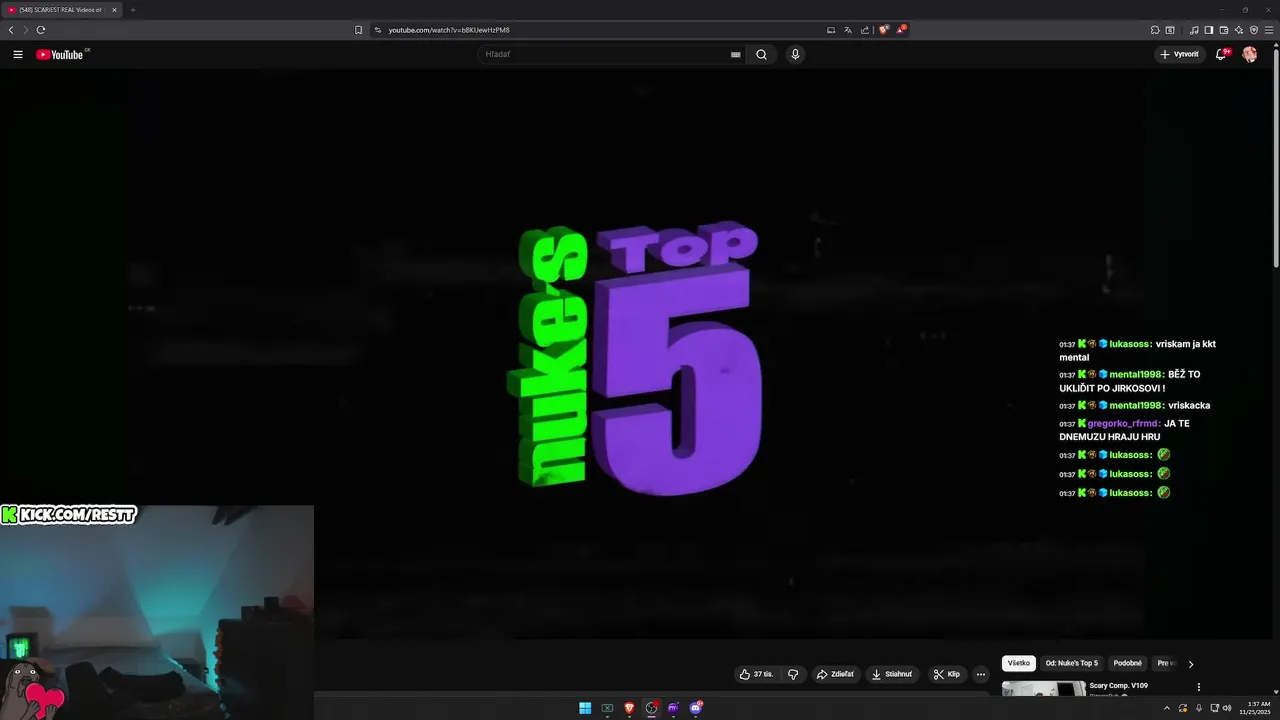Open the media control music note icon
1280x720 pixels.
pos(1194,30)
